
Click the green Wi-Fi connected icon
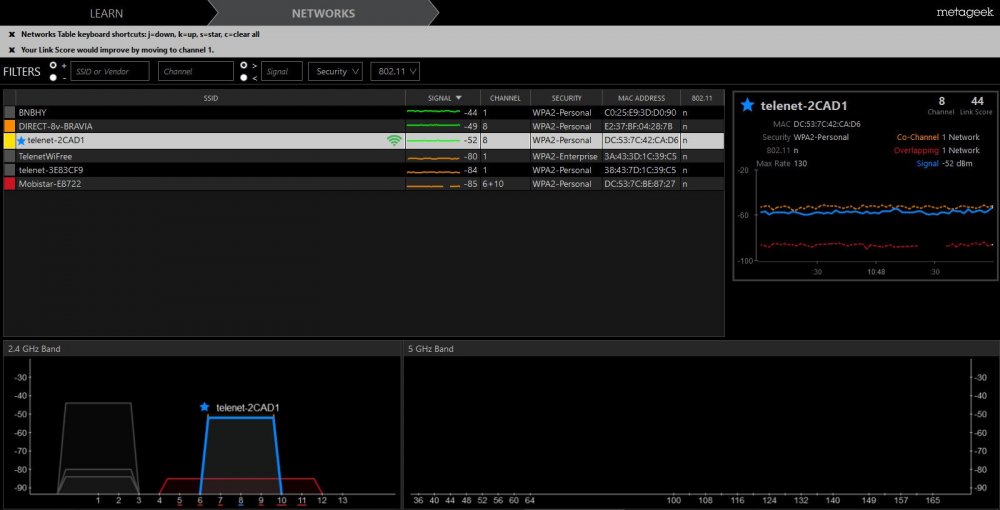click(x=394, y=141)
